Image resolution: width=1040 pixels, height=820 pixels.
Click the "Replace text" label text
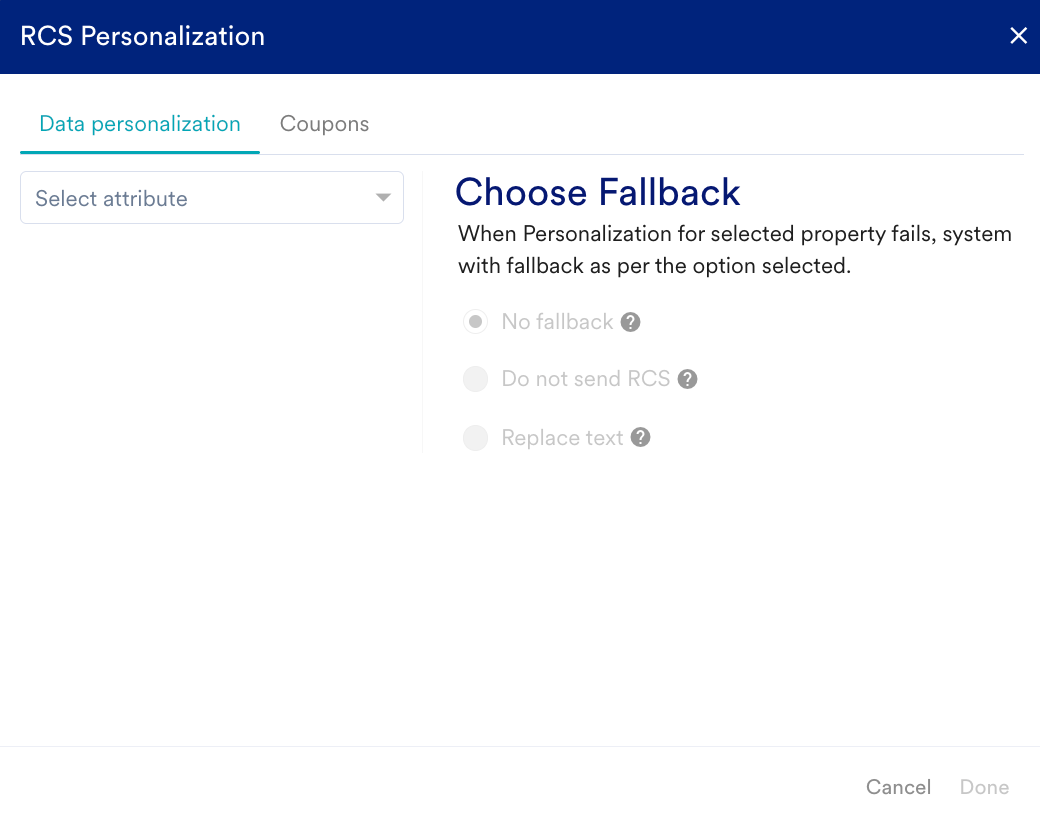(562, 438)
